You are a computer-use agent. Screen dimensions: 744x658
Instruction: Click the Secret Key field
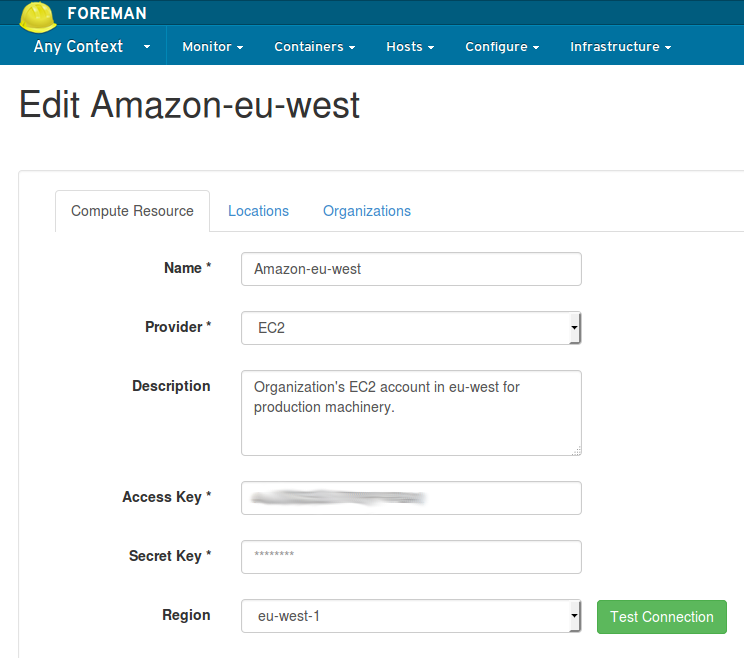point(411,557)
